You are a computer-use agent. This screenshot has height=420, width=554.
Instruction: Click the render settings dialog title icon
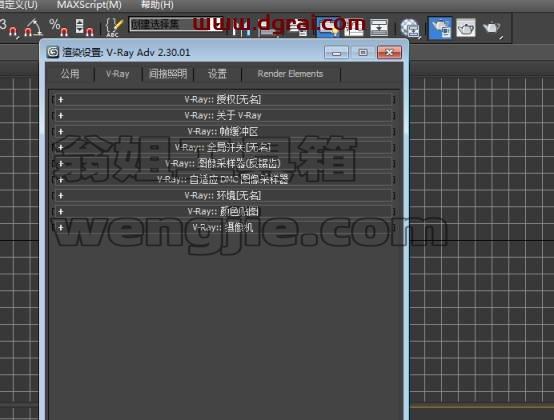(53, 52)
